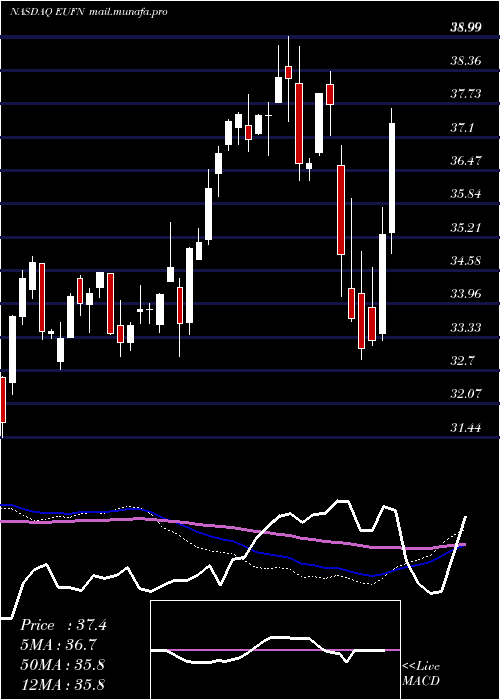Click the highest red candle near 38.36
Image resolution: width=500 pixels, height=700 pixels.
[x=288, y=72]
